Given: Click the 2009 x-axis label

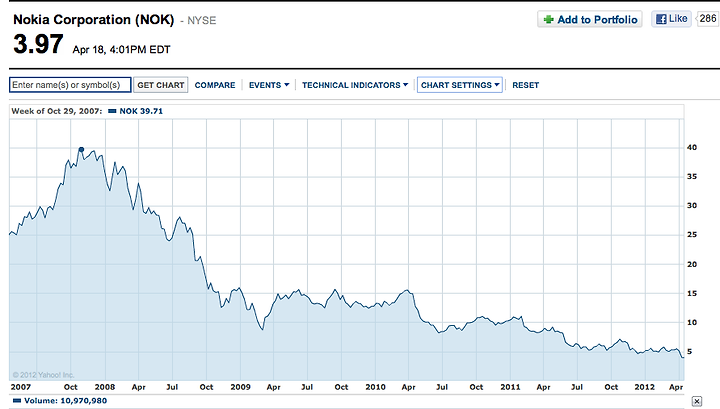Looking at the screenshot, I should 240,387.
